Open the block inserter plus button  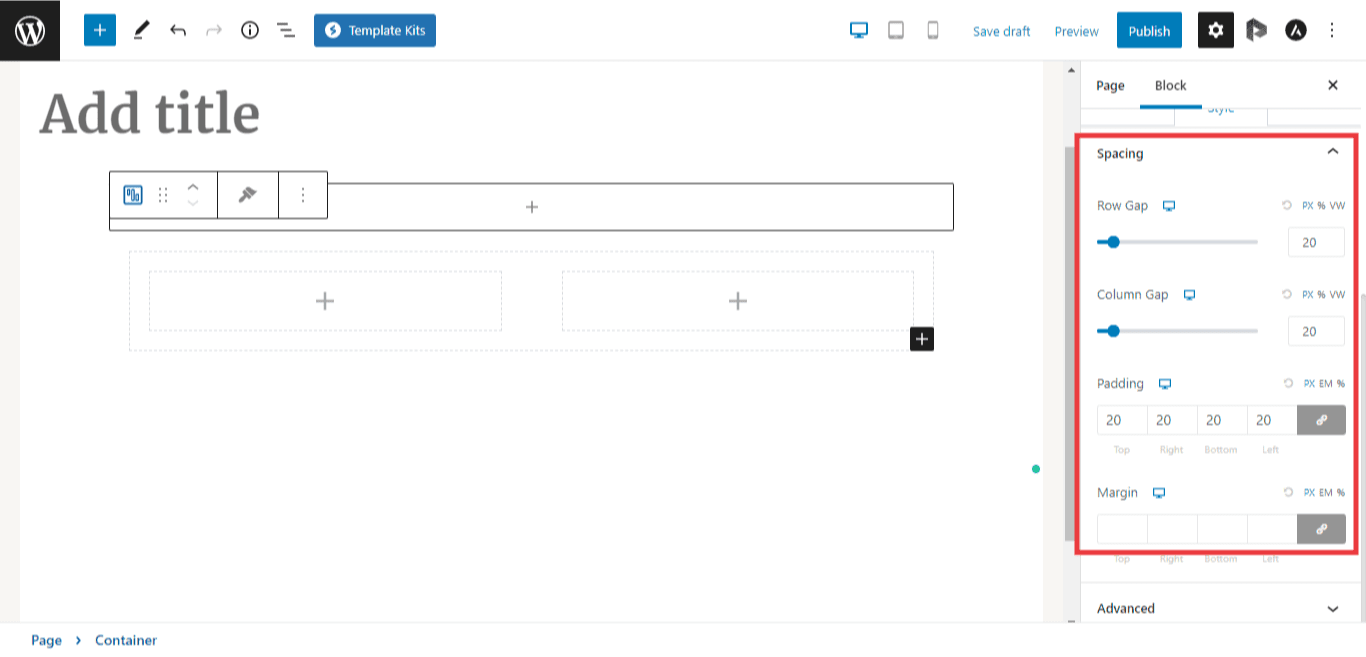pos(100,30)
